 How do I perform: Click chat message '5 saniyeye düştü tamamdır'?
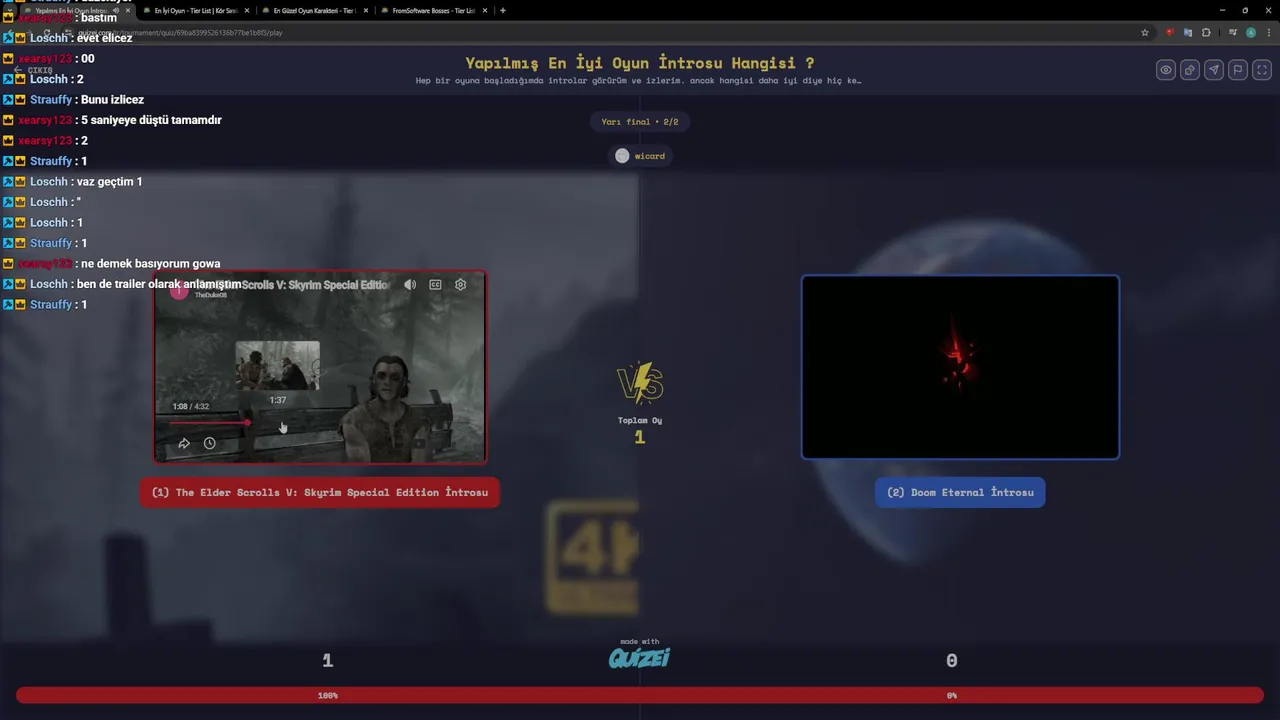coord(151,120)
